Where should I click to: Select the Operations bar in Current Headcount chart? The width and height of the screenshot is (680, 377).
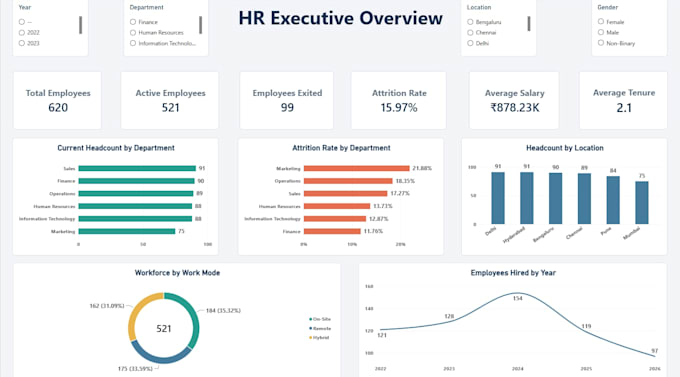pos(136,193)
